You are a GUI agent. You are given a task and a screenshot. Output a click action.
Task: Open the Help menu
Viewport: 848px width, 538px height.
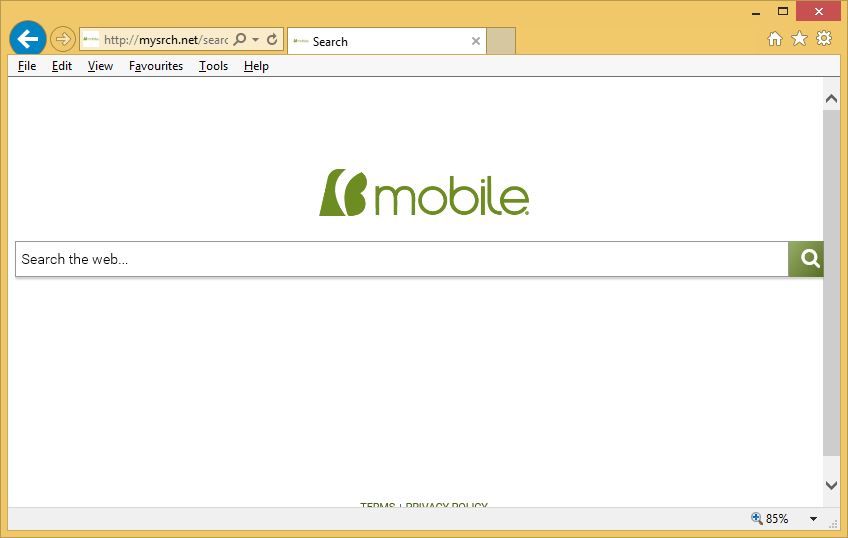click(x=256, y=66)
